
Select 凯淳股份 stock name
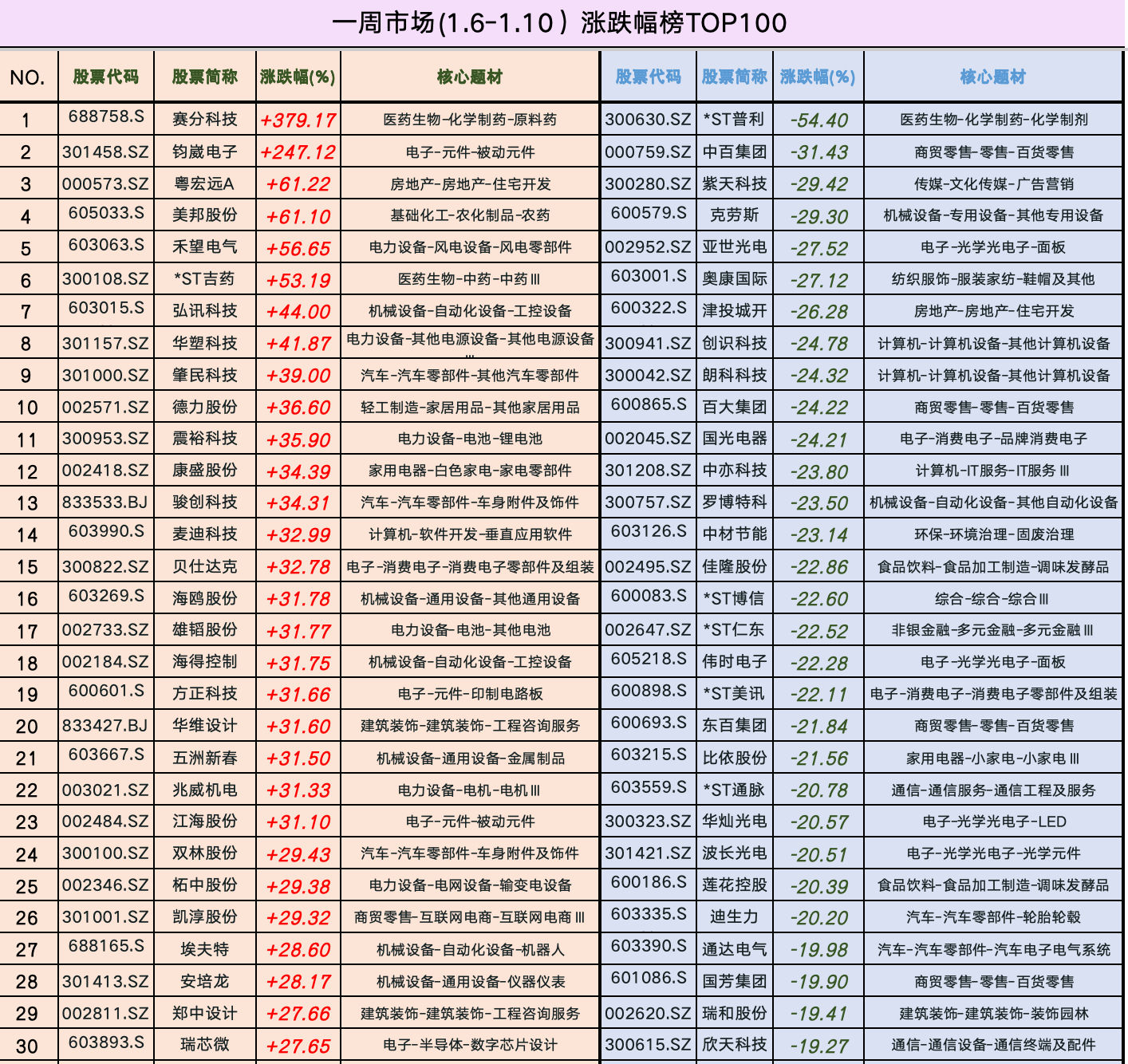[x=205, y=917]
